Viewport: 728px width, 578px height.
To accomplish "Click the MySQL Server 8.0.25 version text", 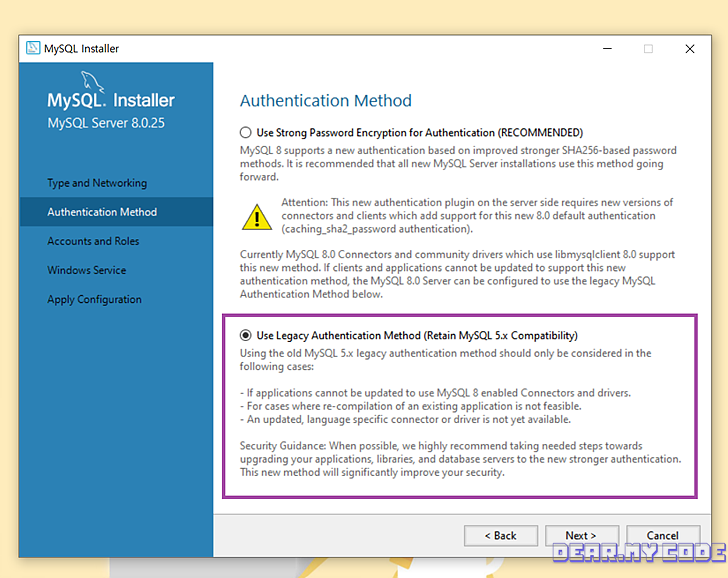I will pos(106,123).
